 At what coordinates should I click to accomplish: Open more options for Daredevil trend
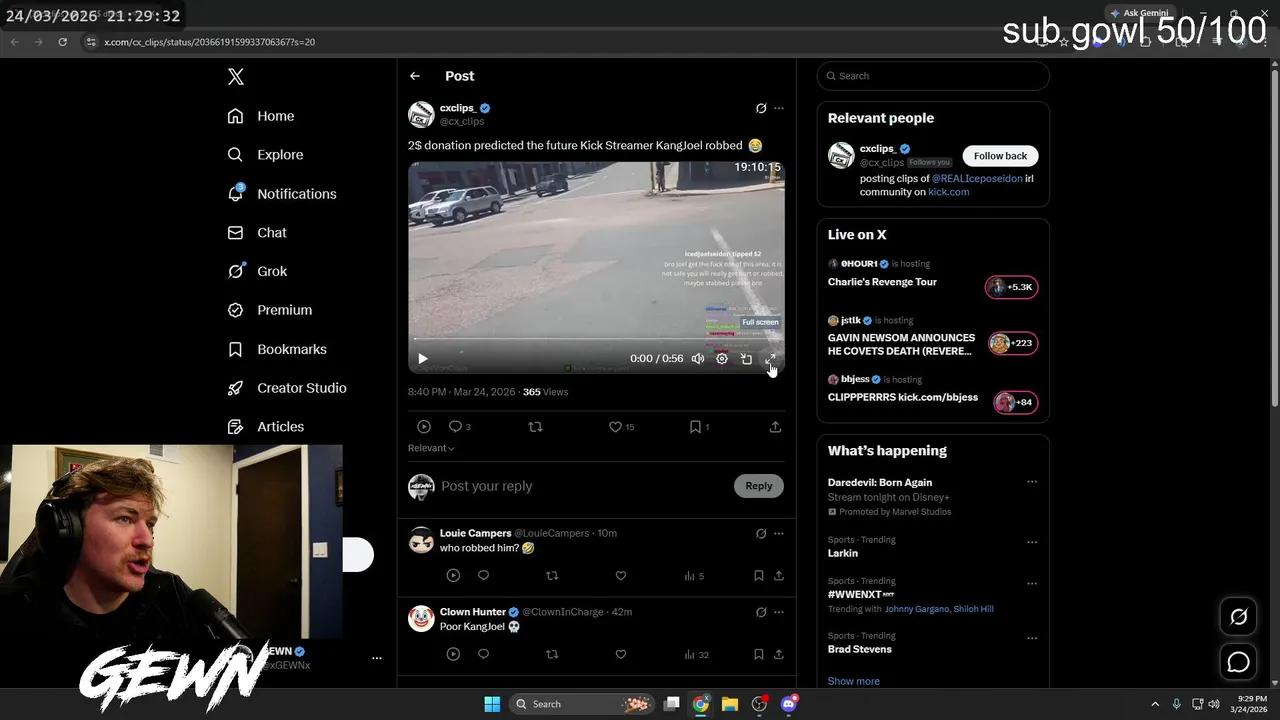(1032, 482)
